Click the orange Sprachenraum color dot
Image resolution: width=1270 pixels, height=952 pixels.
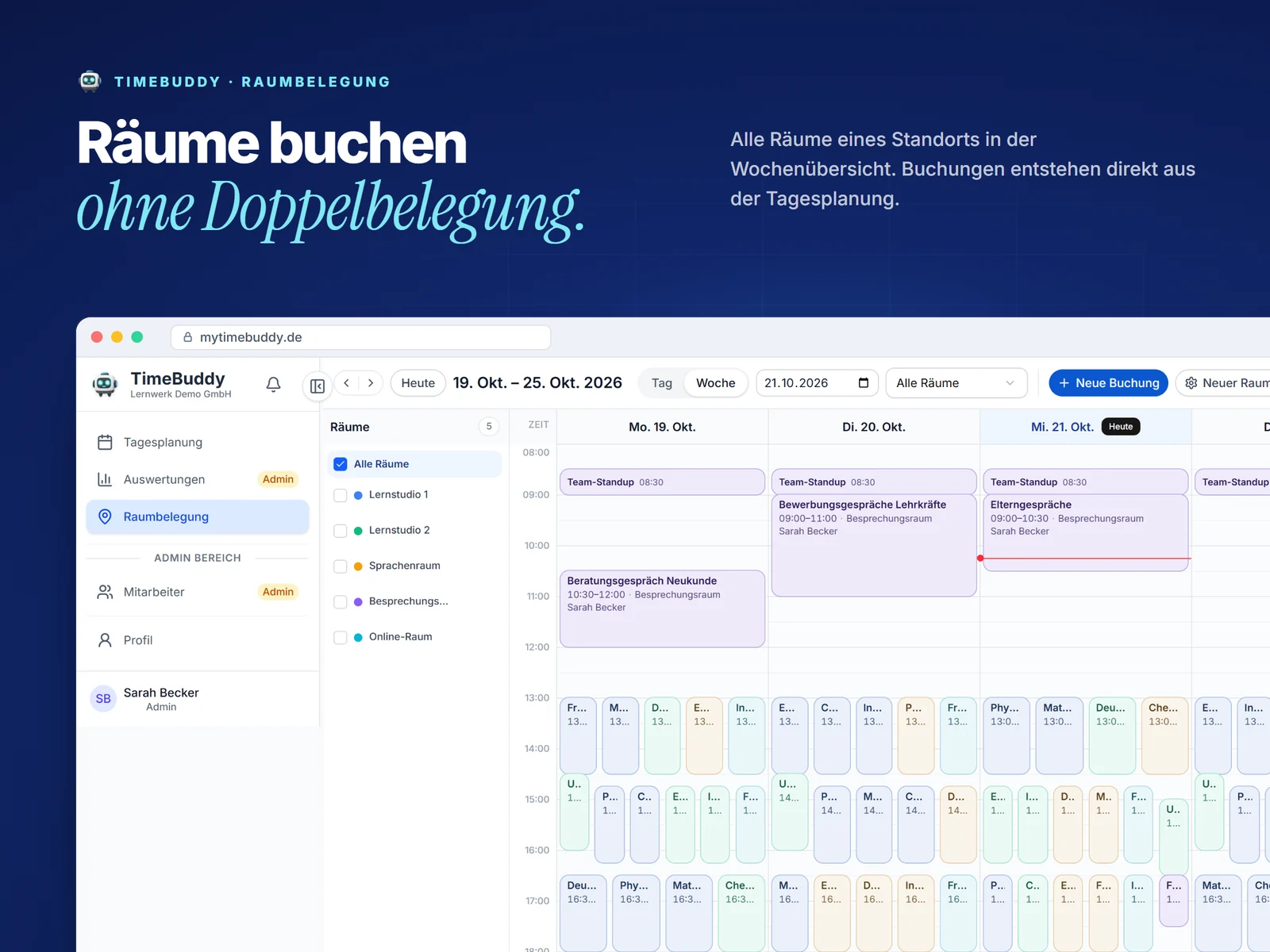click(x=358, y=566)
